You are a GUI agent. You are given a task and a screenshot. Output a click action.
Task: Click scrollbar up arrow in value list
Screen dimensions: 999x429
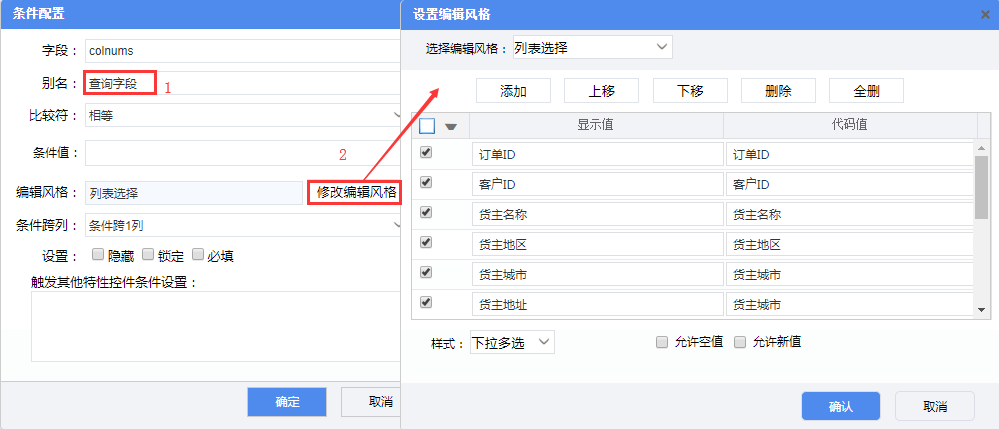981,145
